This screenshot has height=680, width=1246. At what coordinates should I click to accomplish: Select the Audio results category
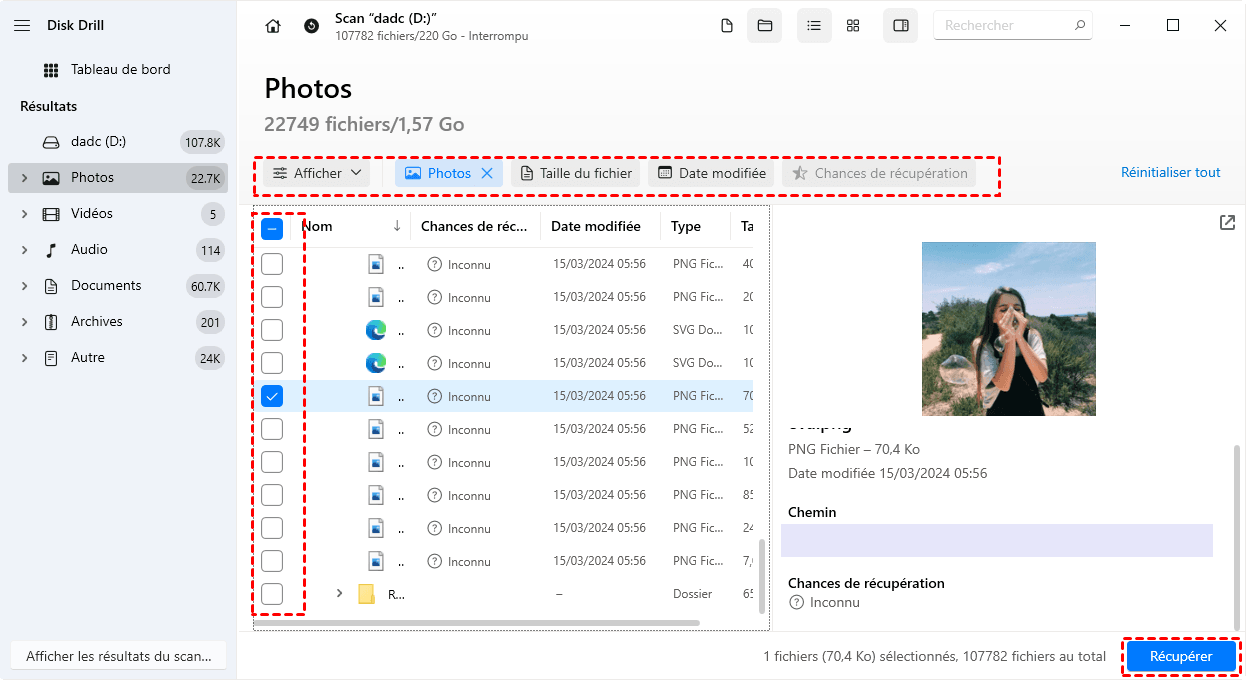[89, 250]
